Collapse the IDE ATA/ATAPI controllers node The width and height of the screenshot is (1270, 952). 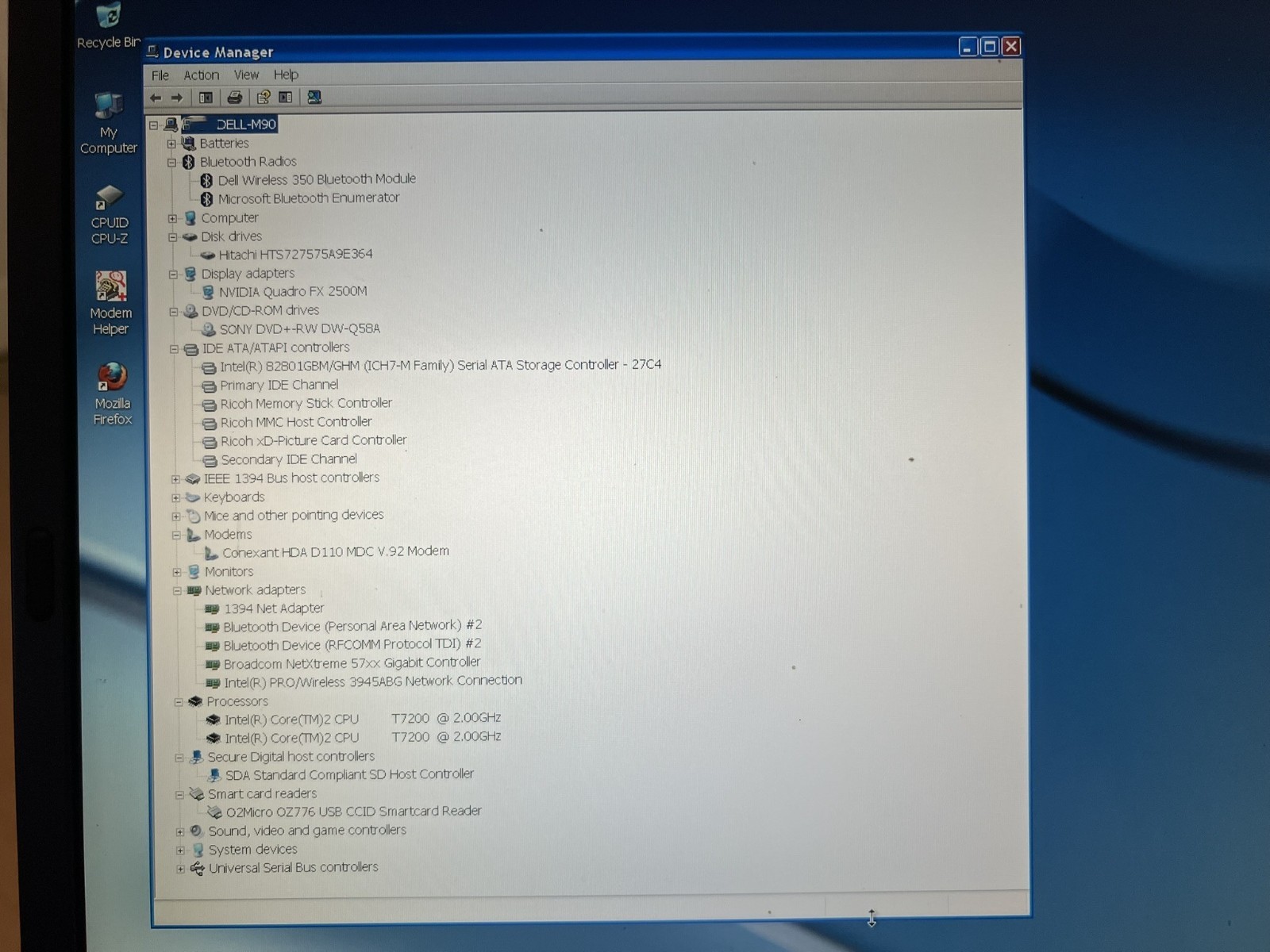tap(174, 348)
